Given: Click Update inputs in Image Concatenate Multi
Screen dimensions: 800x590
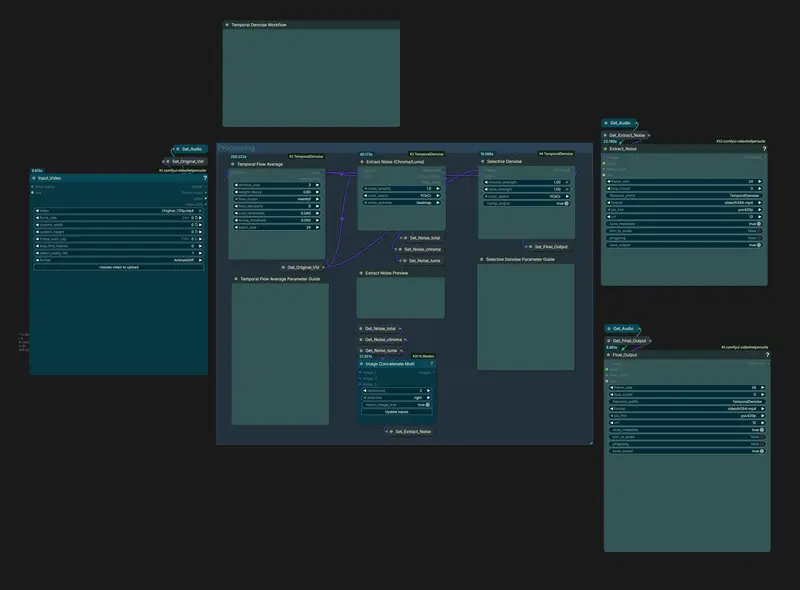Looking at the screenshot, I should [x=397, y=412].
